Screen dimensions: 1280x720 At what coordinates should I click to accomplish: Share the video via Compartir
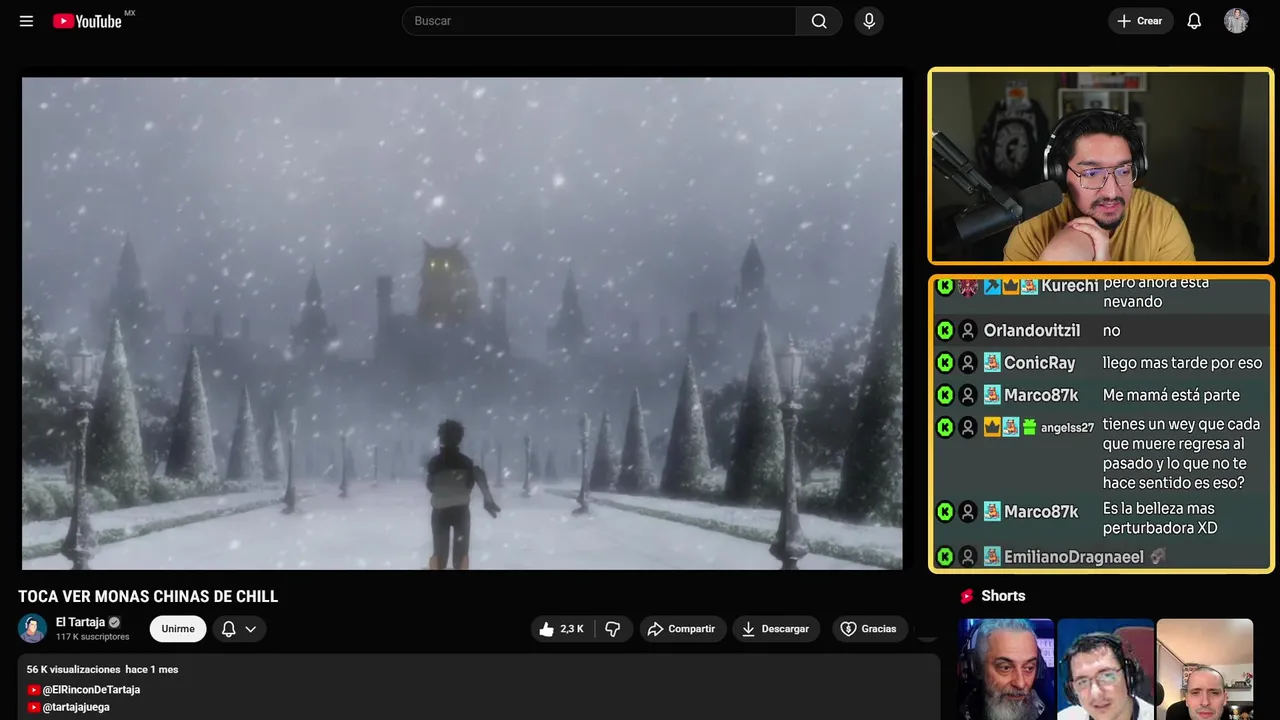pyautogui.click(x=682, y=629)
